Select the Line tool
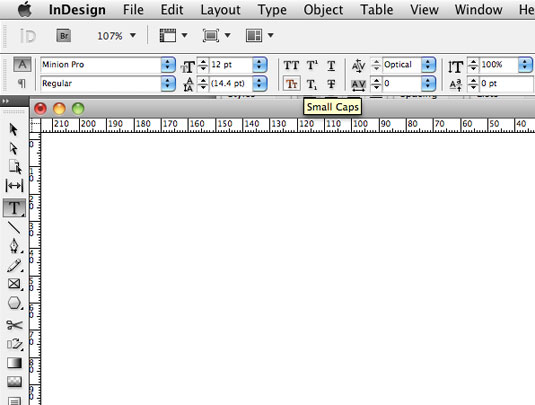This screenshot has width=535, height=405. coord(14,227)
